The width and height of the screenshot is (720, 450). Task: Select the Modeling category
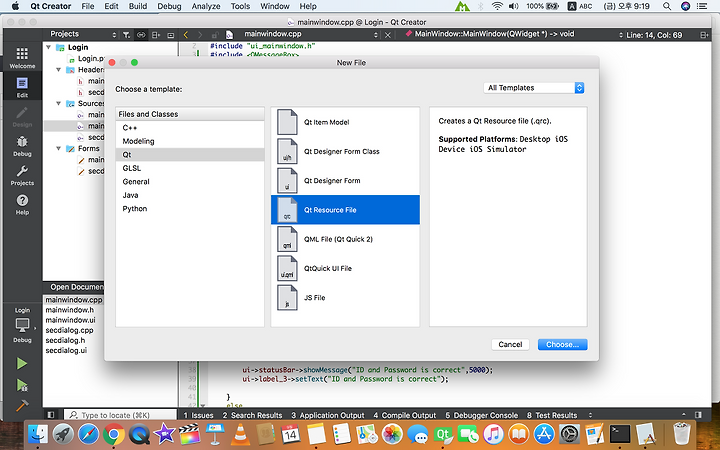click(190, 141)
